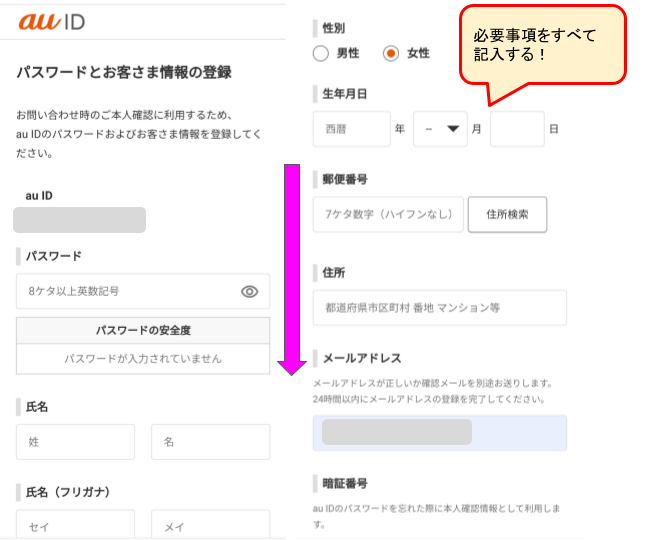Open the birth month dropdown
The height and width of the screenshot is (540, 664).
point(440,129)
